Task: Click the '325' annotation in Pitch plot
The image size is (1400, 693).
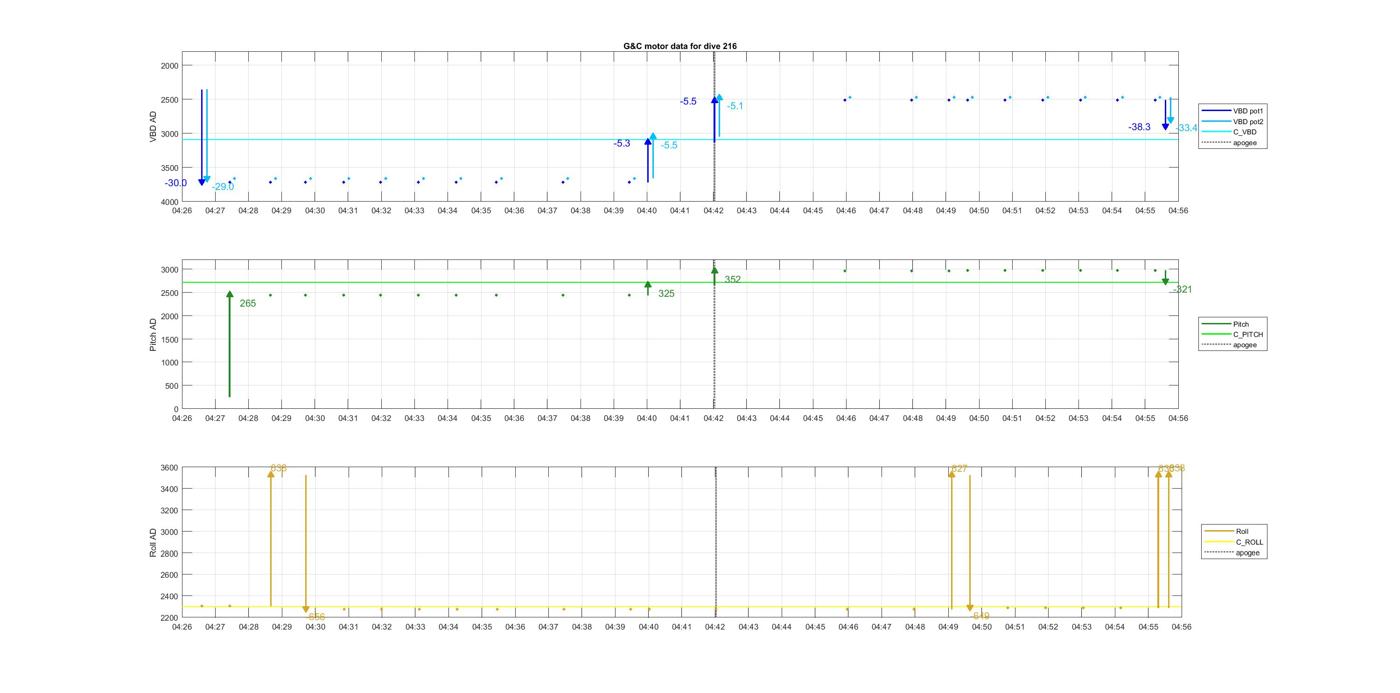Action: pos(666,294)
